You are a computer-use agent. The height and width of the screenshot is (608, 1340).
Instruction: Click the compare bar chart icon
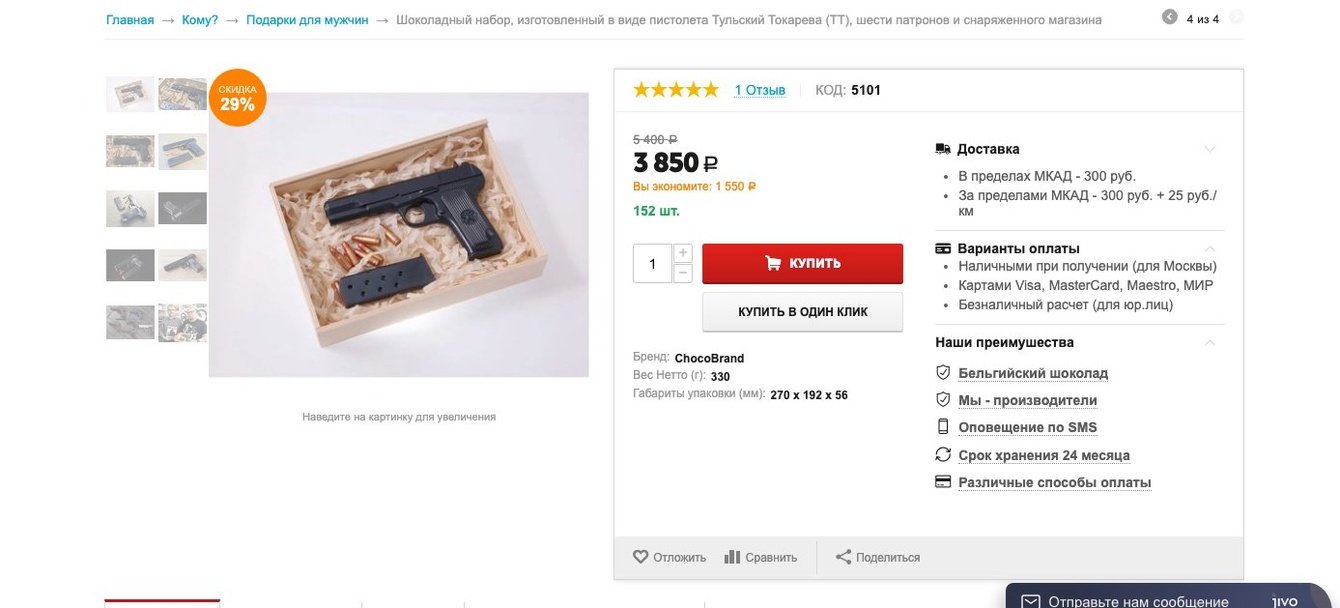coord(732,557)
